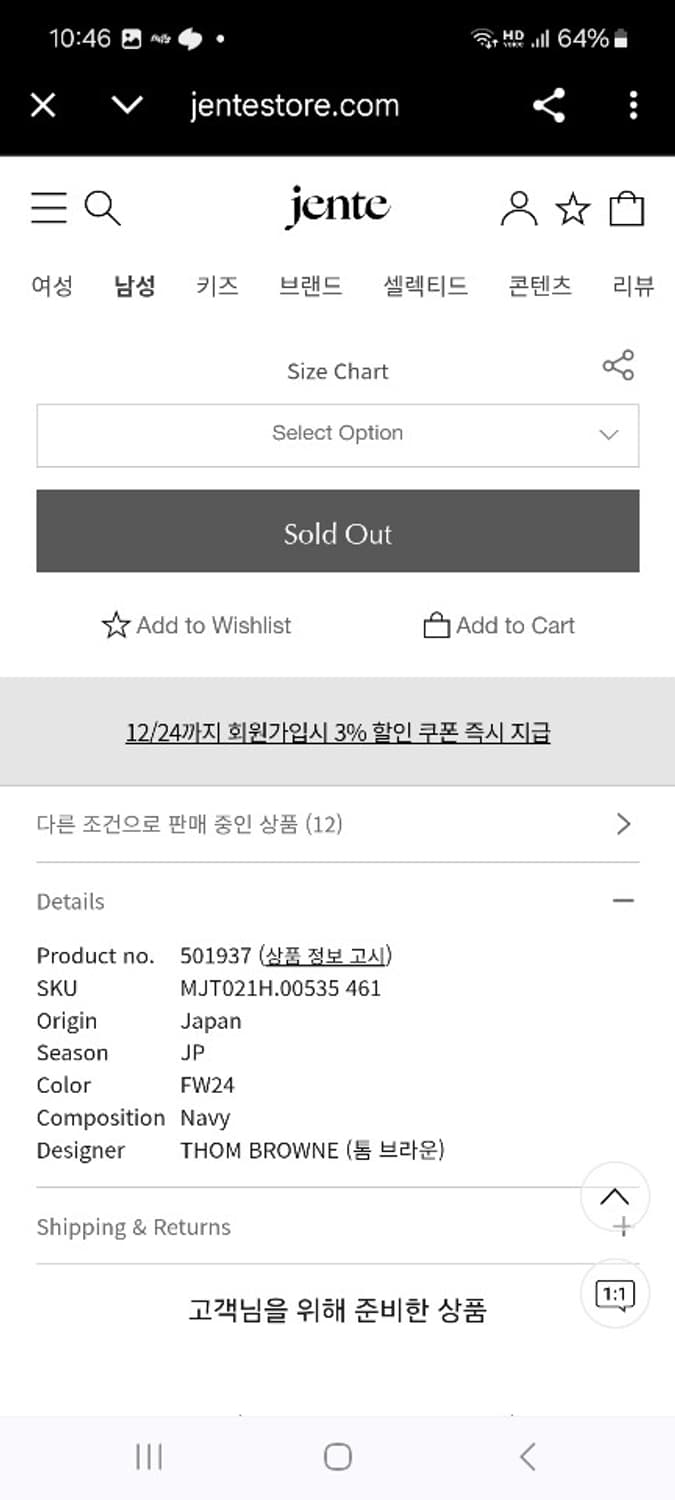Open the hamburger navigation menu
The height and width of the screenshot is (1500, 675).
48,208
